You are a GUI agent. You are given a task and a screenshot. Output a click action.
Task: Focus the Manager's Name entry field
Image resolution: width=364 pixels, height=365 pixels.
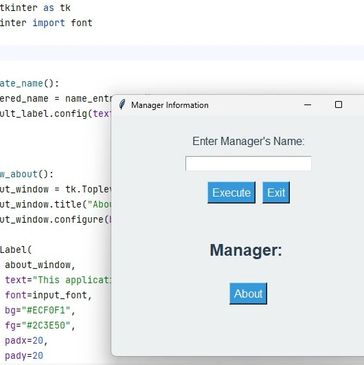tap(248, 164)
